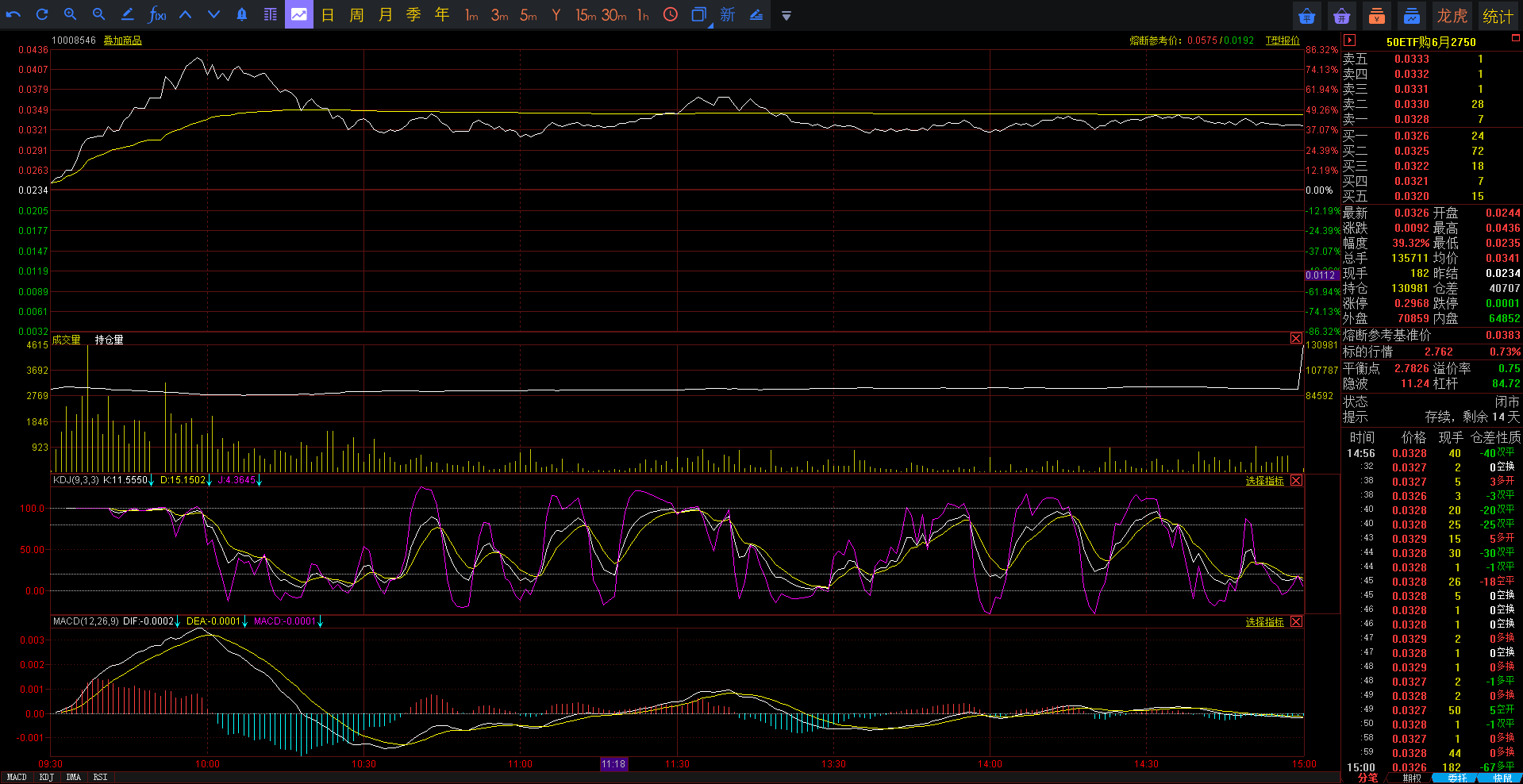The width and height of the screenshot is (1523, 784).
Task: Switch to monthly 月 period
Action: click(385, 14)
